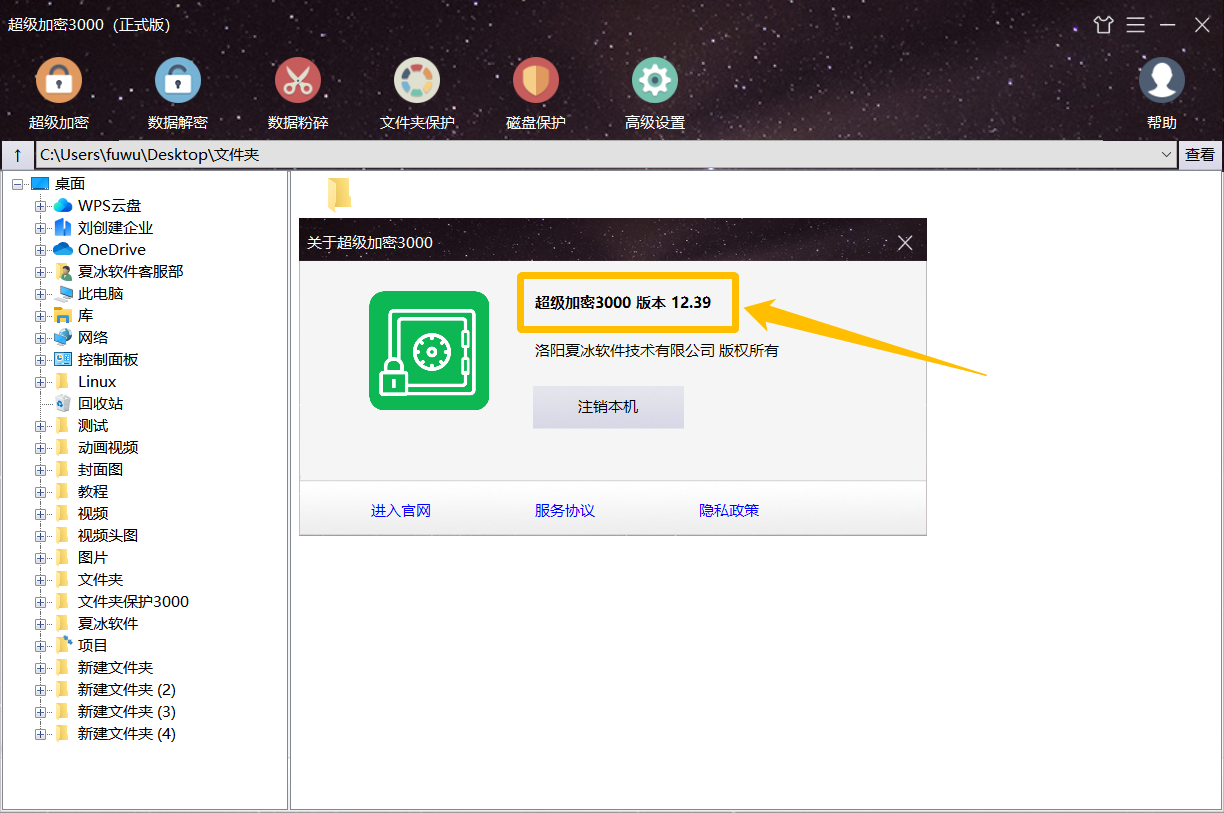Click the 此电脑 computer icon

click(64, 293)
